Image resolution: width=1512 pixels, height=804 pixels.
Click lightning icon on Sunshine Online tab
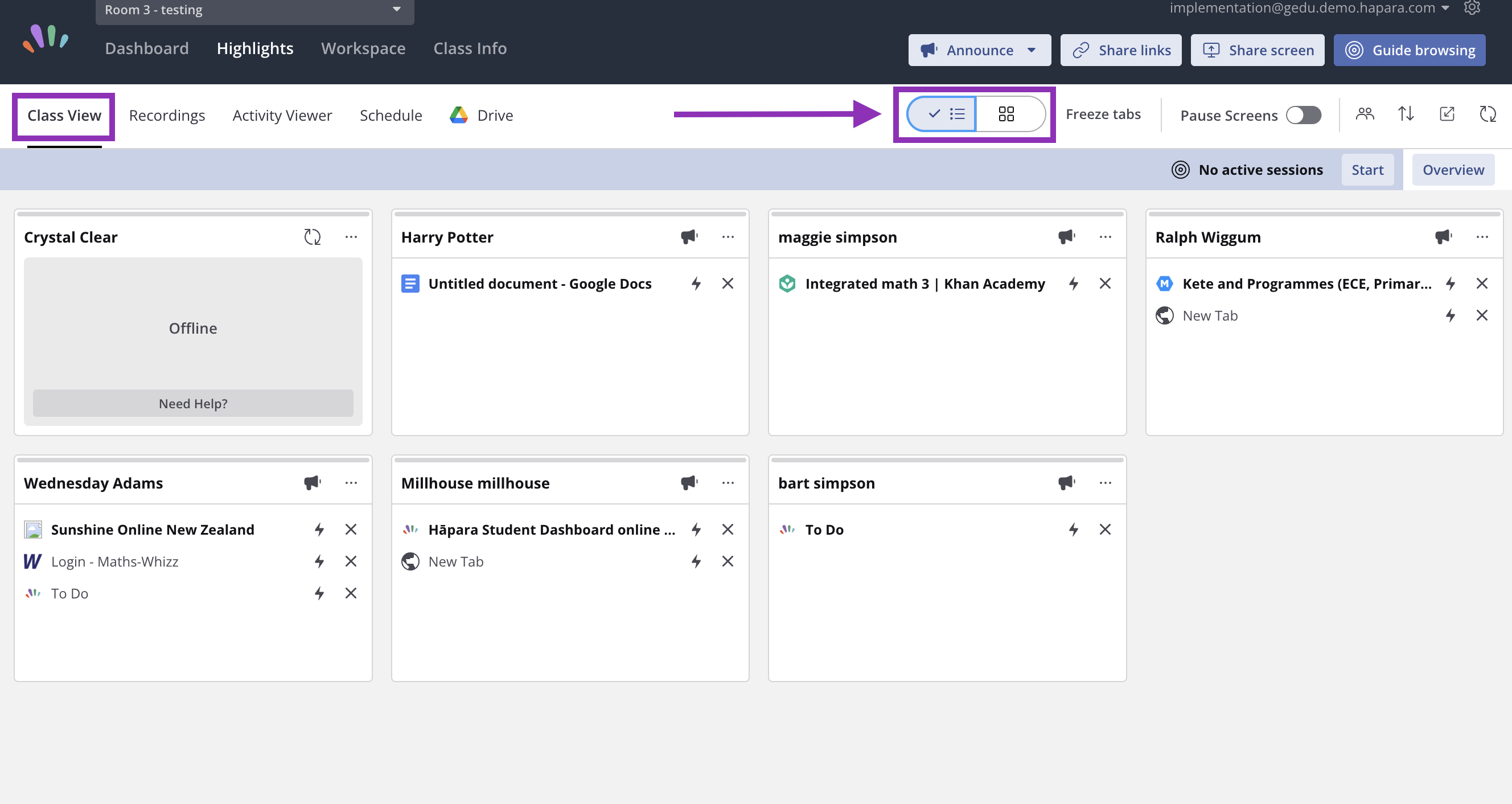[x=319, y=530]
